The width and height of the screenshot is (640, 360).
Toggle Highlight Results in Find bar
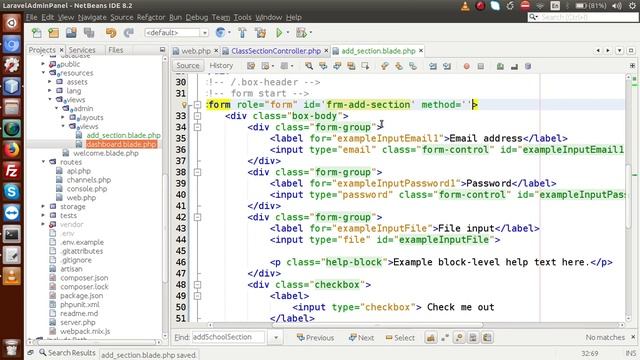(473, 338)
